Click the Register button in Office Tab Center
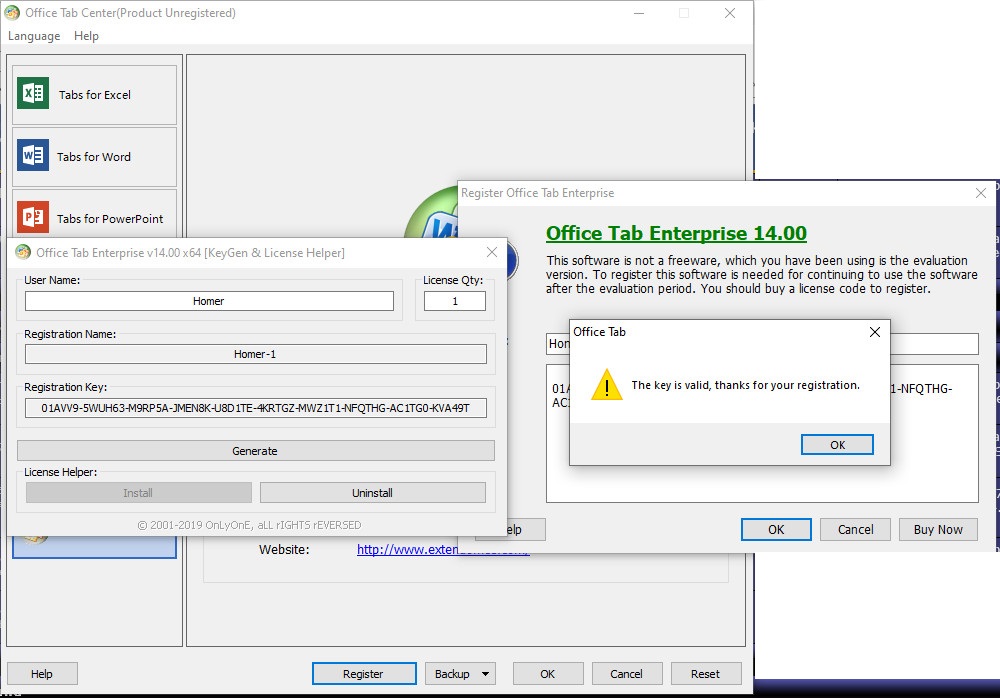The image size is (1000, 698). pos(364,674)
